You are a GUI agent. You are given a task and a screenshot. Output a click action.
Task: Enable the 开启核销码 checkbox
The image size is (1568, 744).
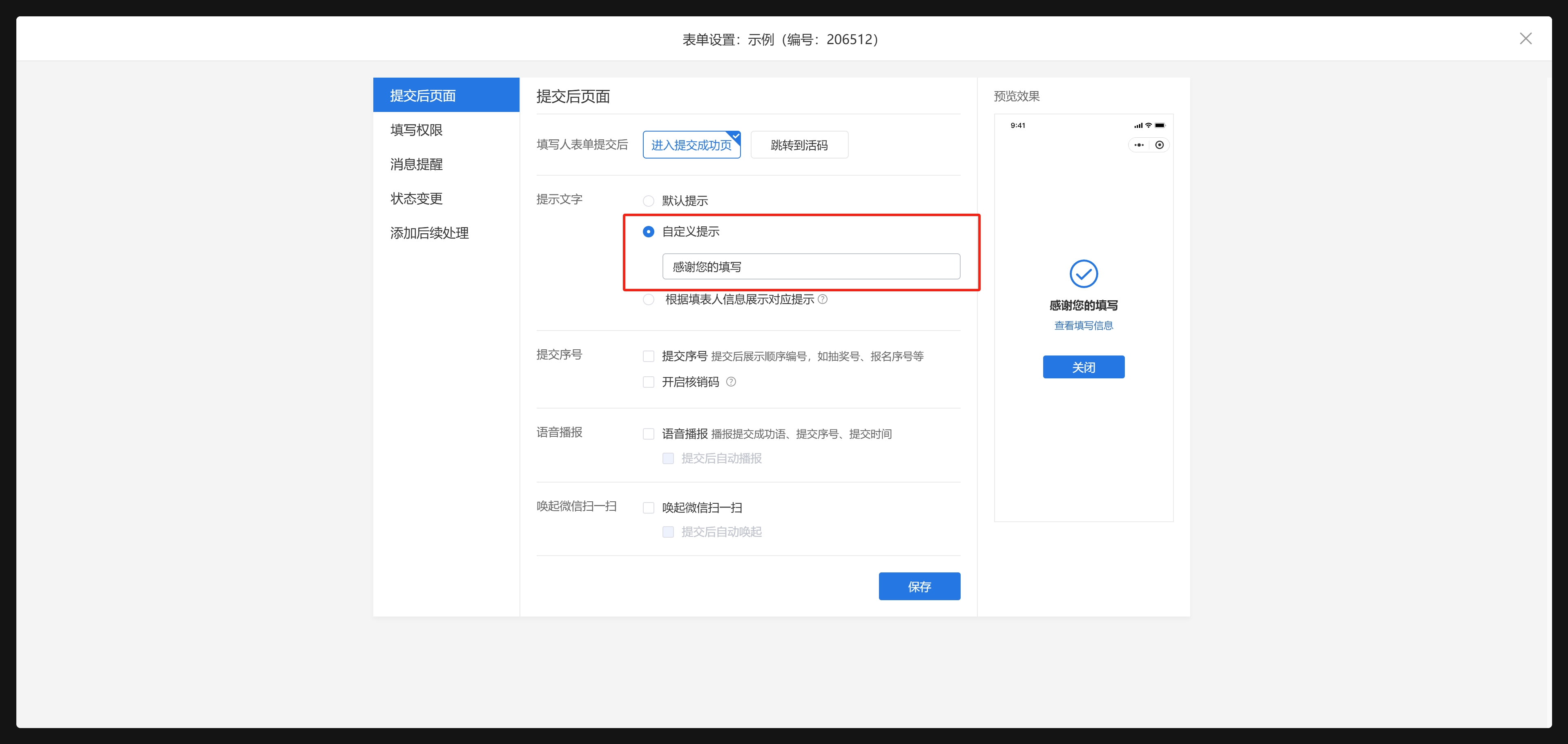[x=648, y=382]
